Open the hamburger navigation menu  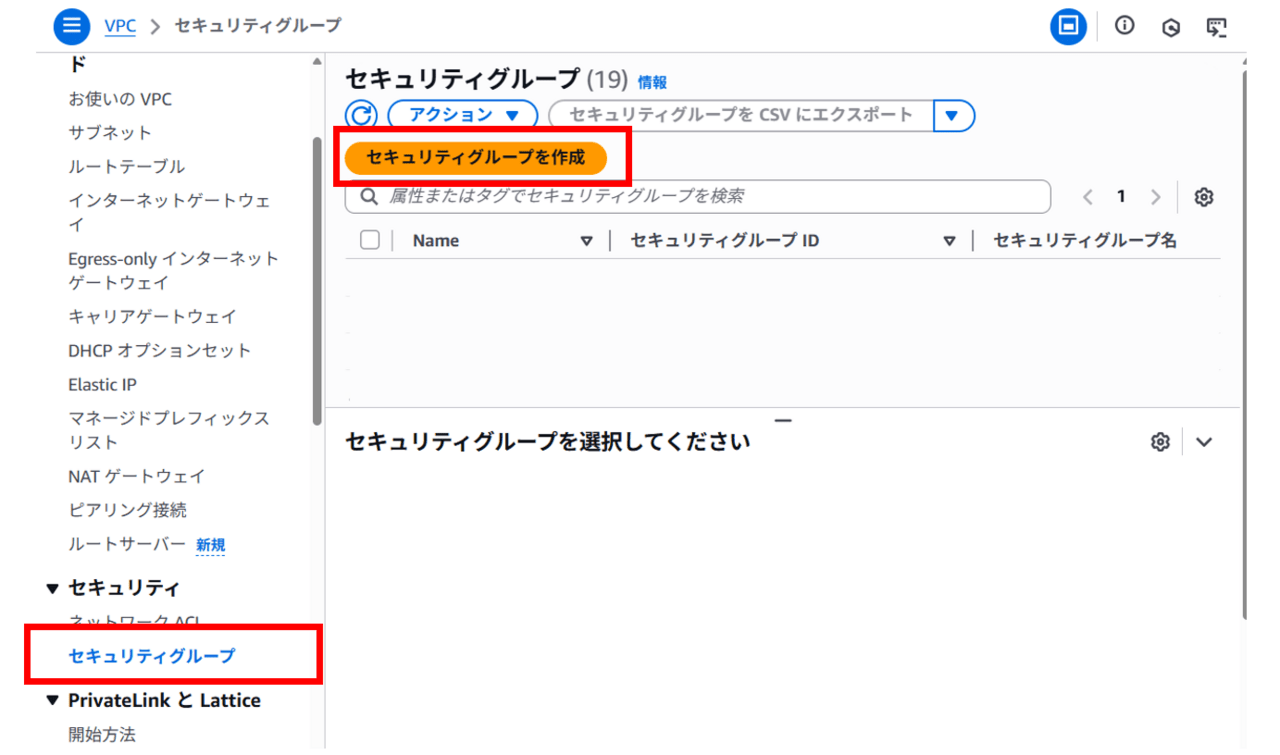[71, 26]
